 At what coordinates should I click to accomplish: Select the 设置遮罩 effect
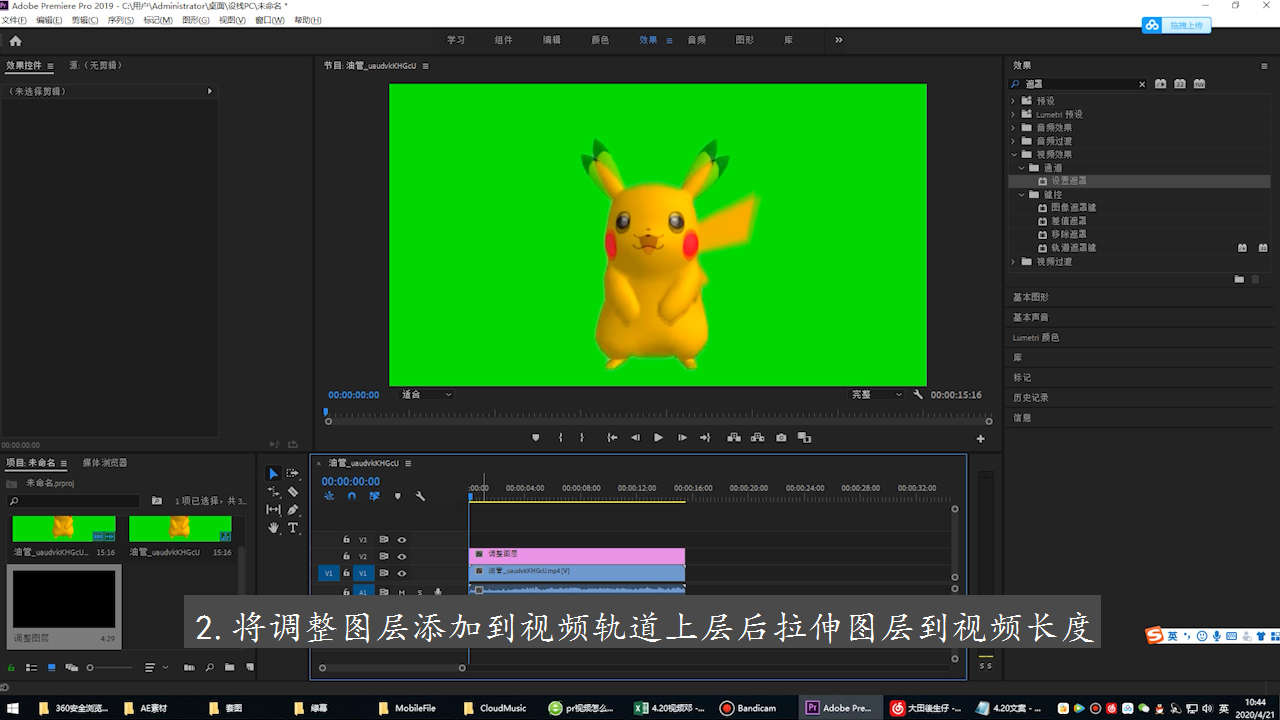1068,181
